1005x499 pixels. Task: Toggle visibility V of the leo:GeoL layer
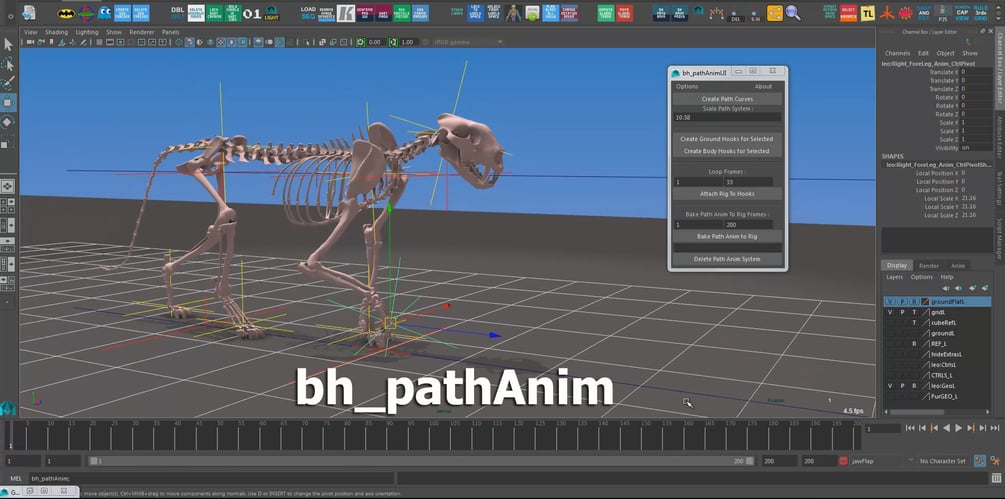pyautogui.click(x=890, y=386)
